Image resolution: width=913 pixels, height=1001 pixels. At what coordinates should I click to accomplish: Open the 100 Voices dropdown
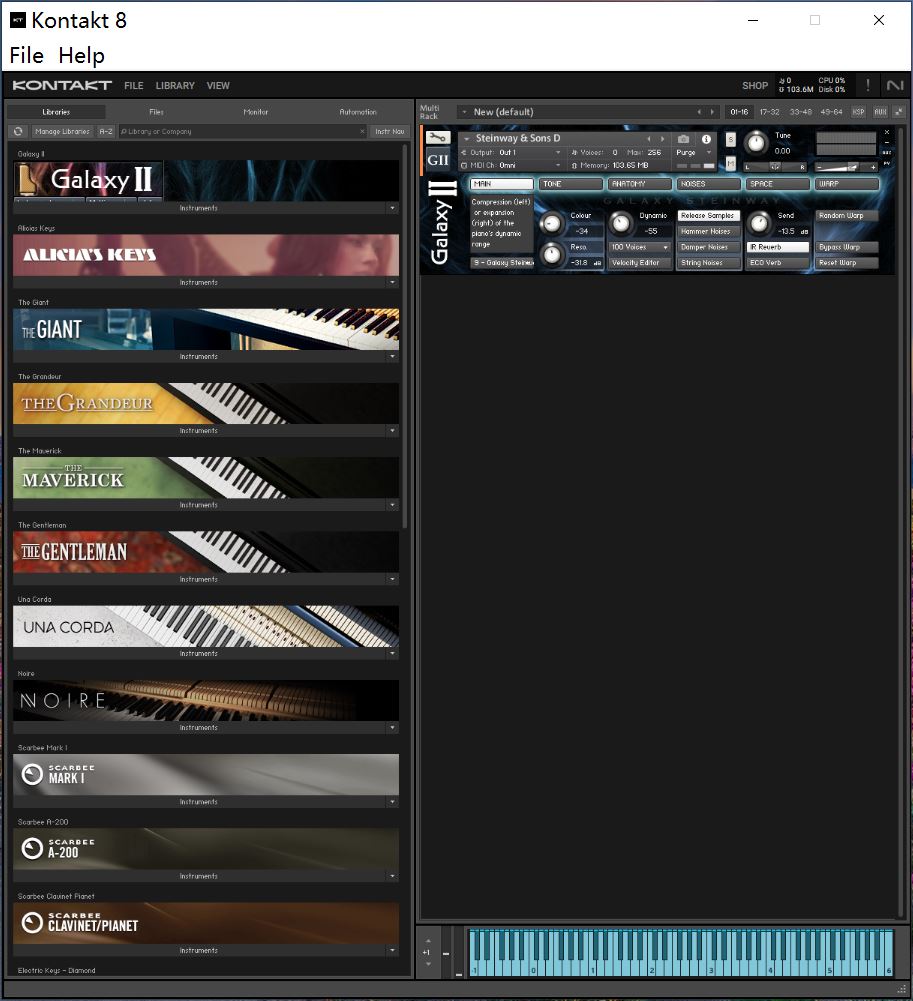tap(639, 247)
